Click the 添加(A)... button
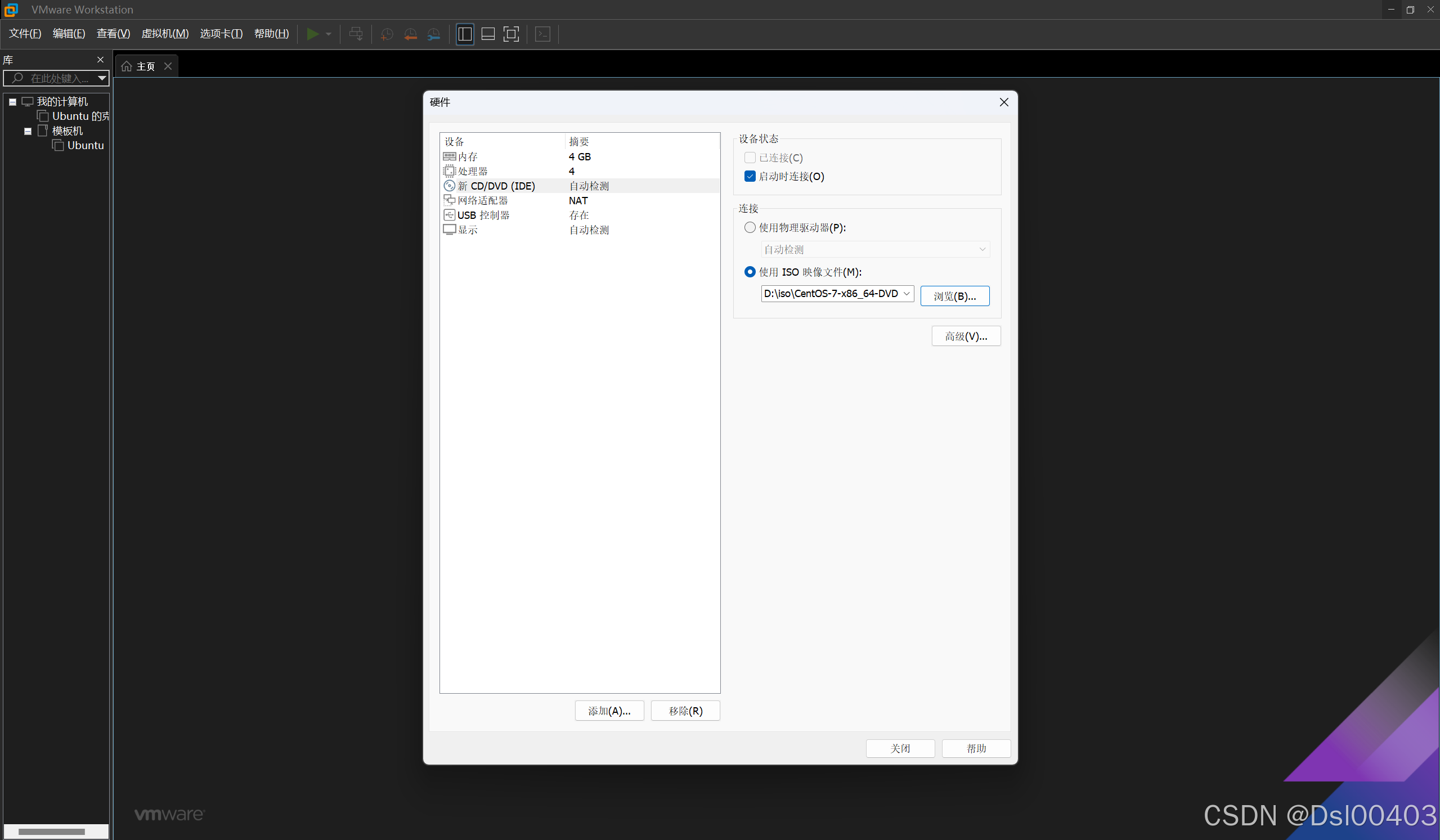Screen dimensions: 1440x840 (x=609, y=710)
